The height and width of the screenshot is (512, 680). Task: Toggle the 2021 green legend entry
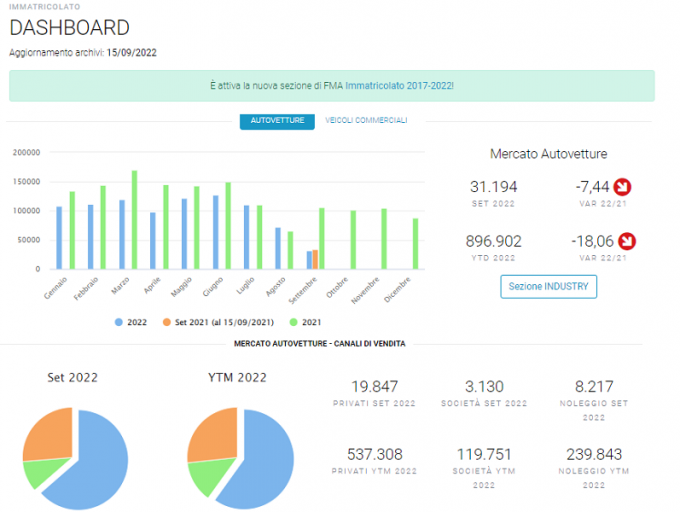click(x=305, y=322)
